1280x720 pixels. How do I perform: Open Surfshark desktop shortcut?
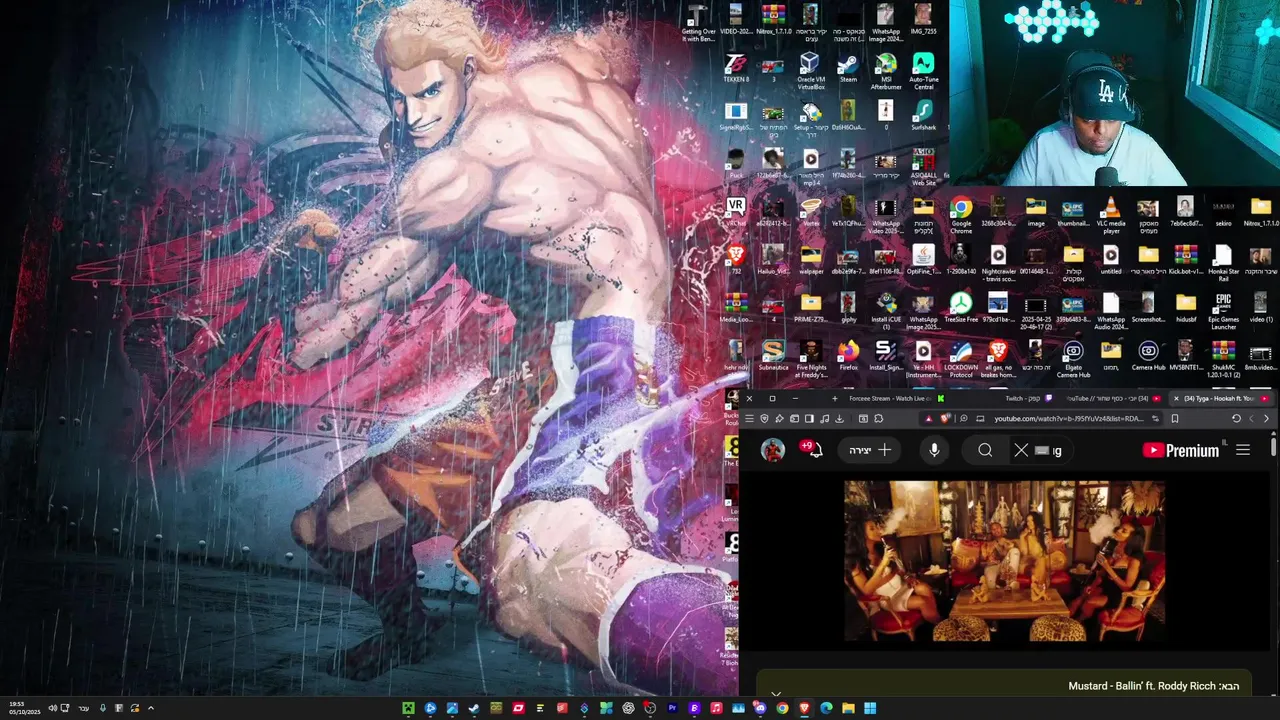[923, 116]
